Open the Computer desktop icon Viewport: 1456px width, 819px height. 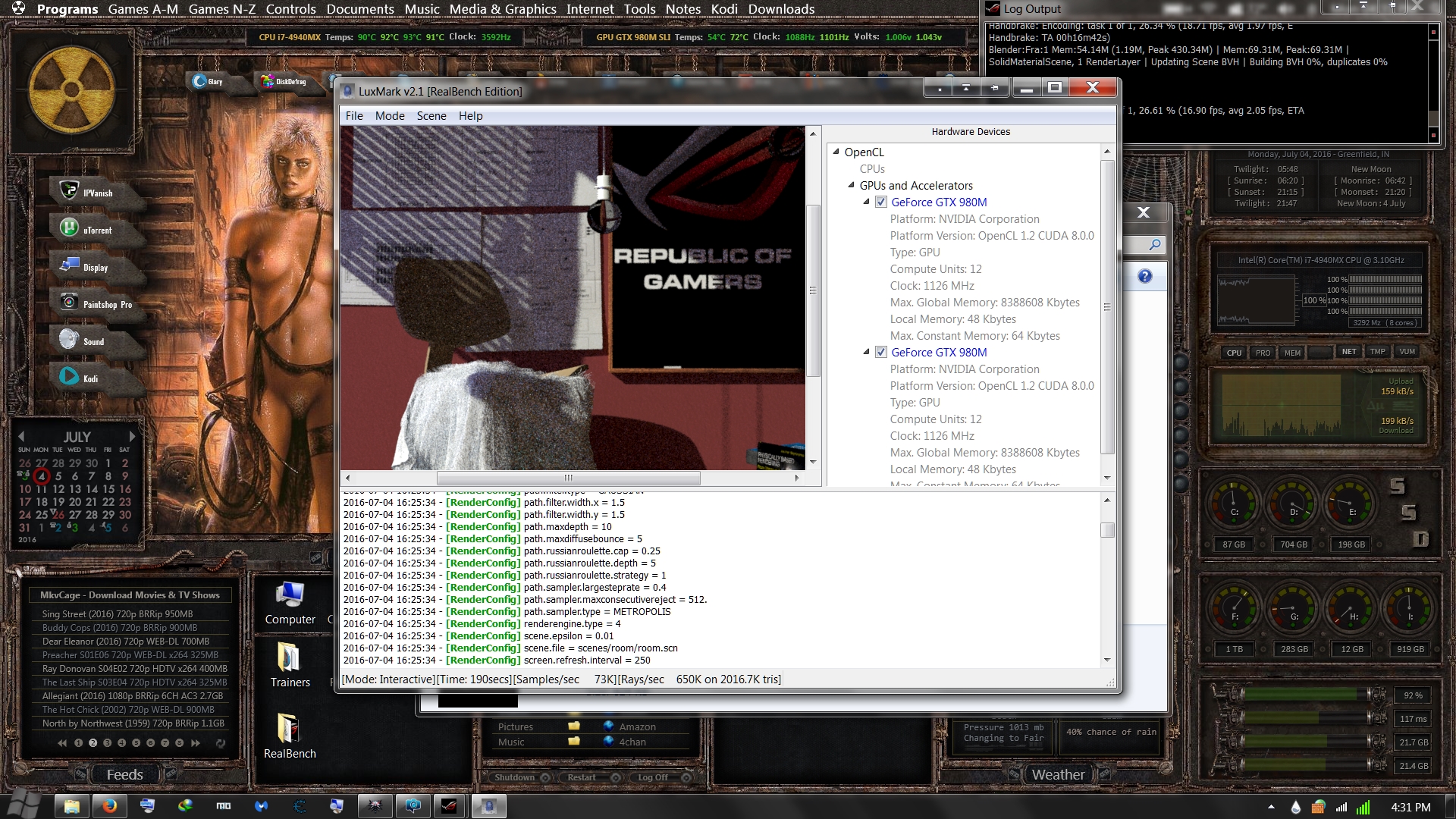[x=290, y=604]
